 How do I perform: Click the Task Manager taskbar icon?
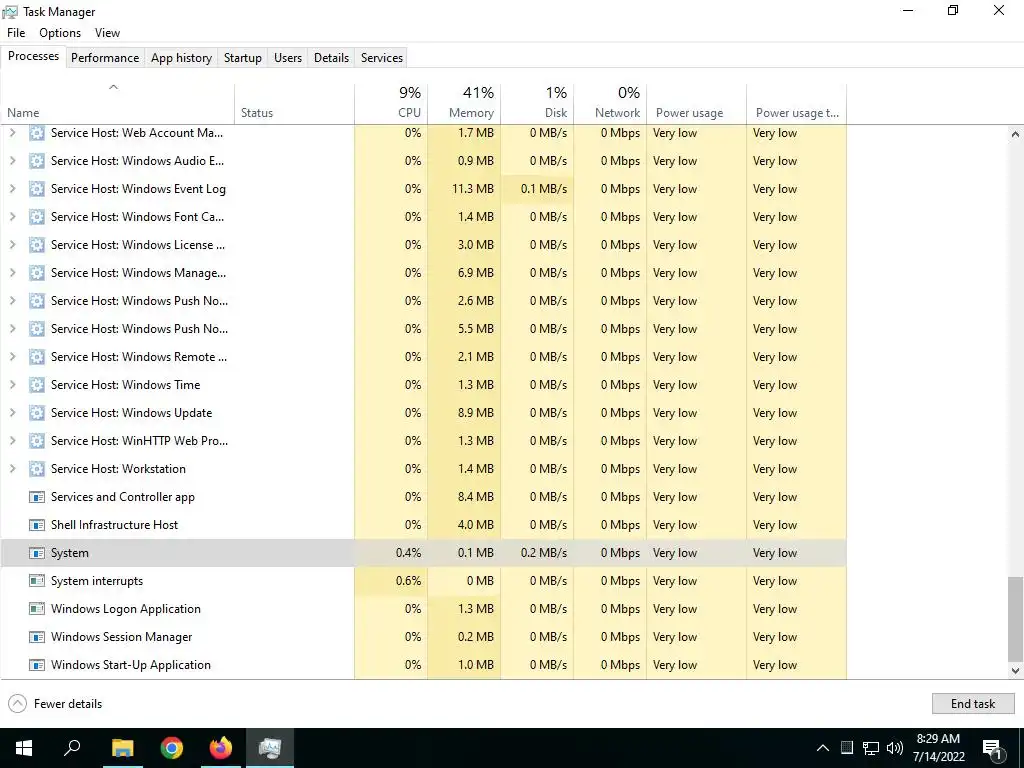(x=270, y=748)
